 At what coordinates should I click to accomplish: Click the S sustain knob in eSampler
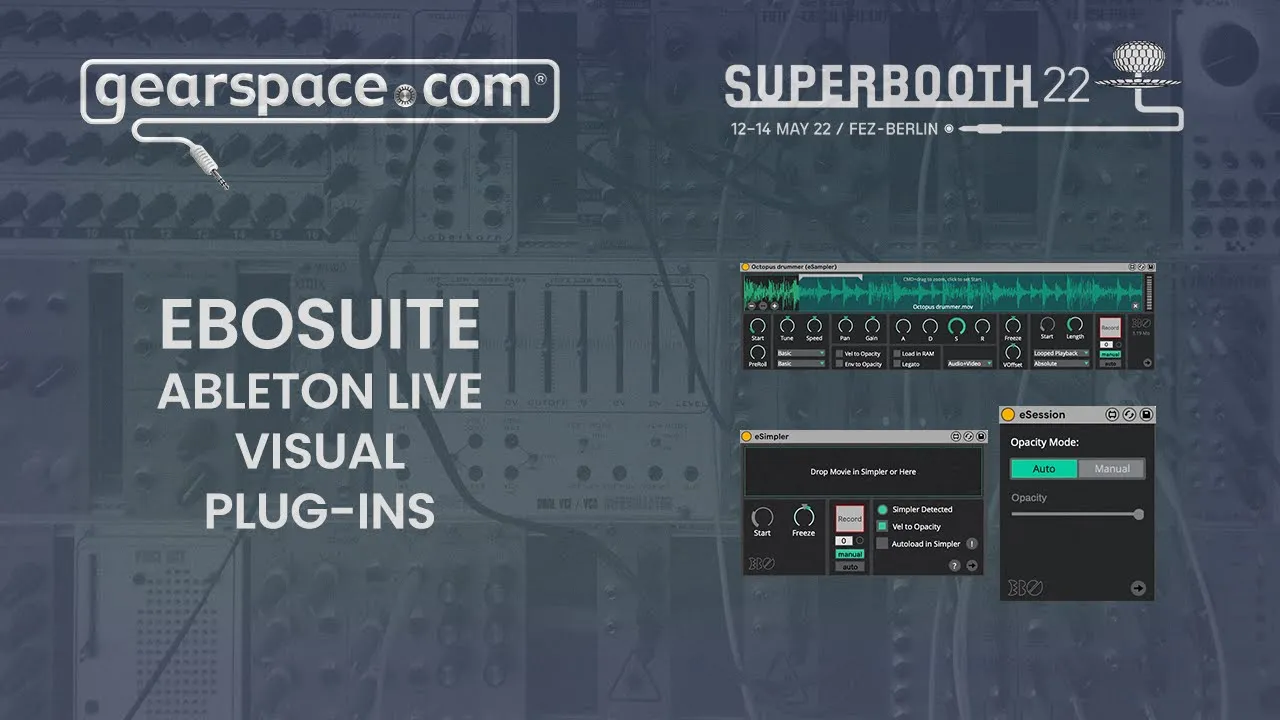(x=957, y=326)
